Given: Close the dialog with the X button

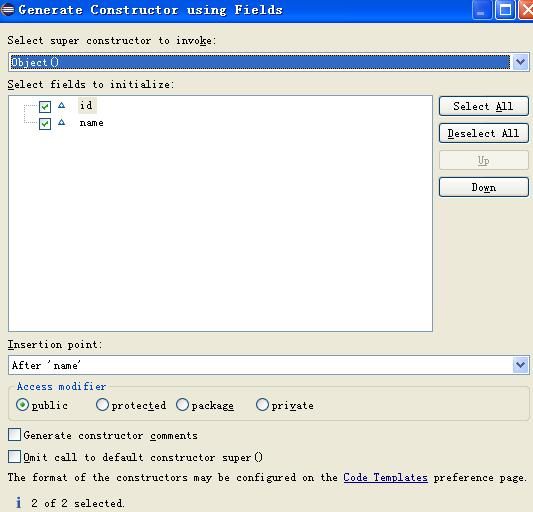Looking at the screenshot, I should tap(526, 10).
